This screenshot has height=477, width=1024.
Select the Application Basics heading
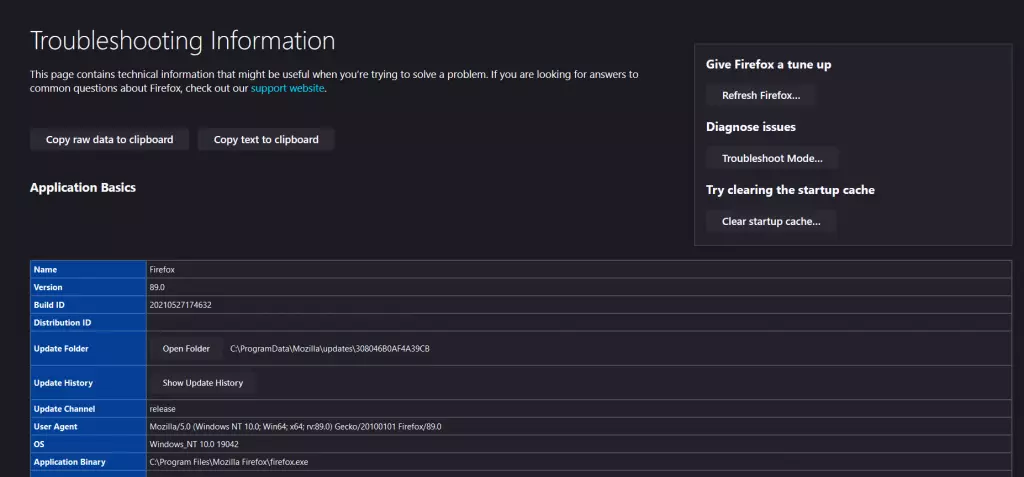coord(83,188)
